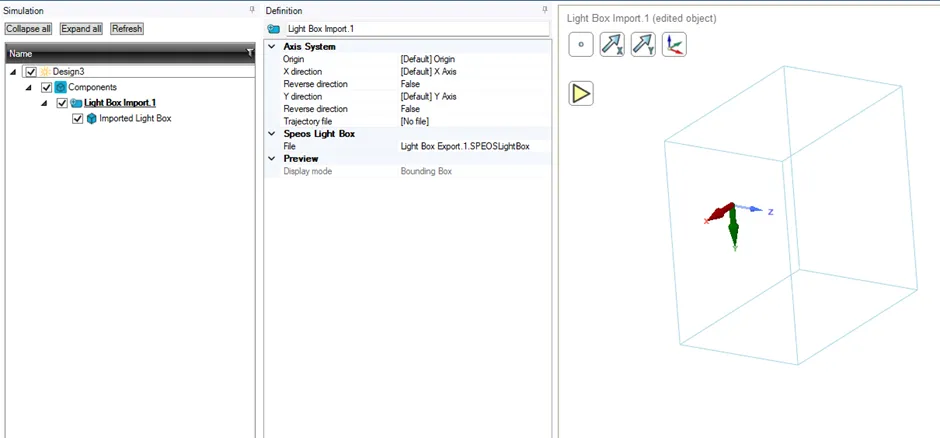Collapse the Design3 tree node
The image size is (940, 438).
tap(13, 72)
